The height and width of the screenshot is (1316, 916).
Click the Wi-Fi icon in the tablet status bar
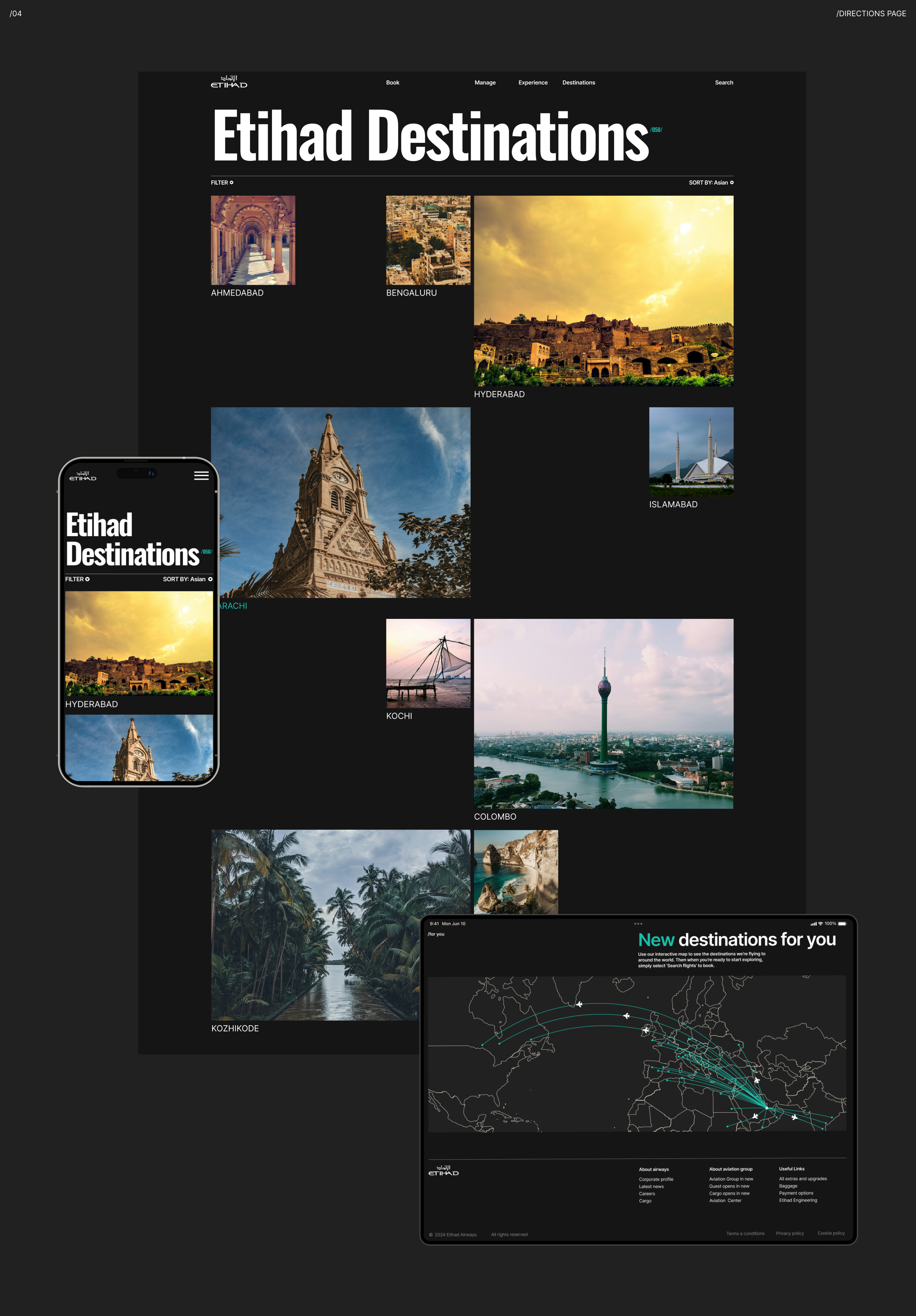click(820, 924)
